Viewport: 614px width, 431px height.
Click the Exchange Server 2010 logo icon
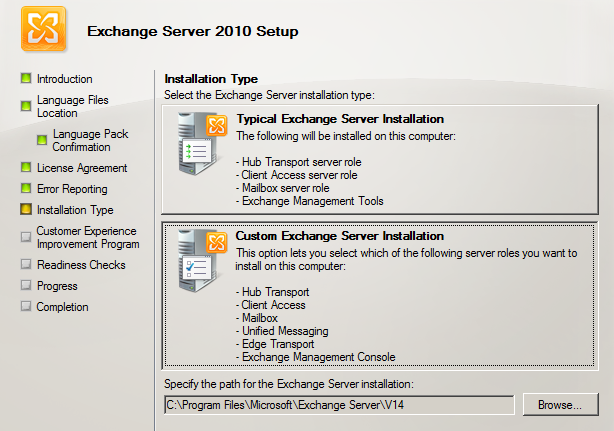pos(43,32)
